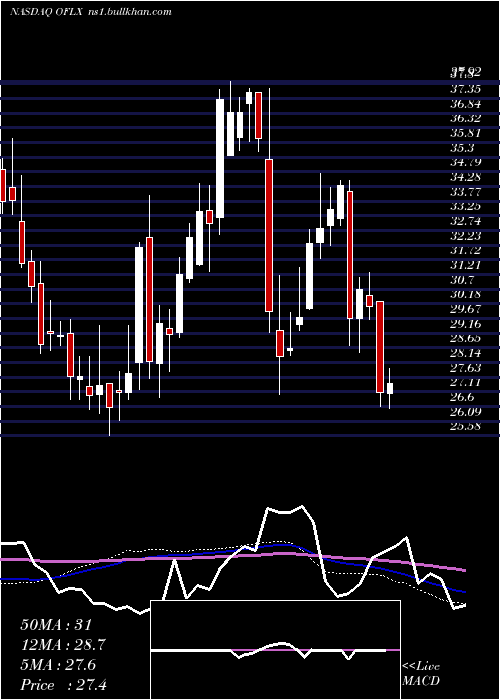Click the 36.32 price axis label
Screen dimensions: 500x700
pos(465,118)
